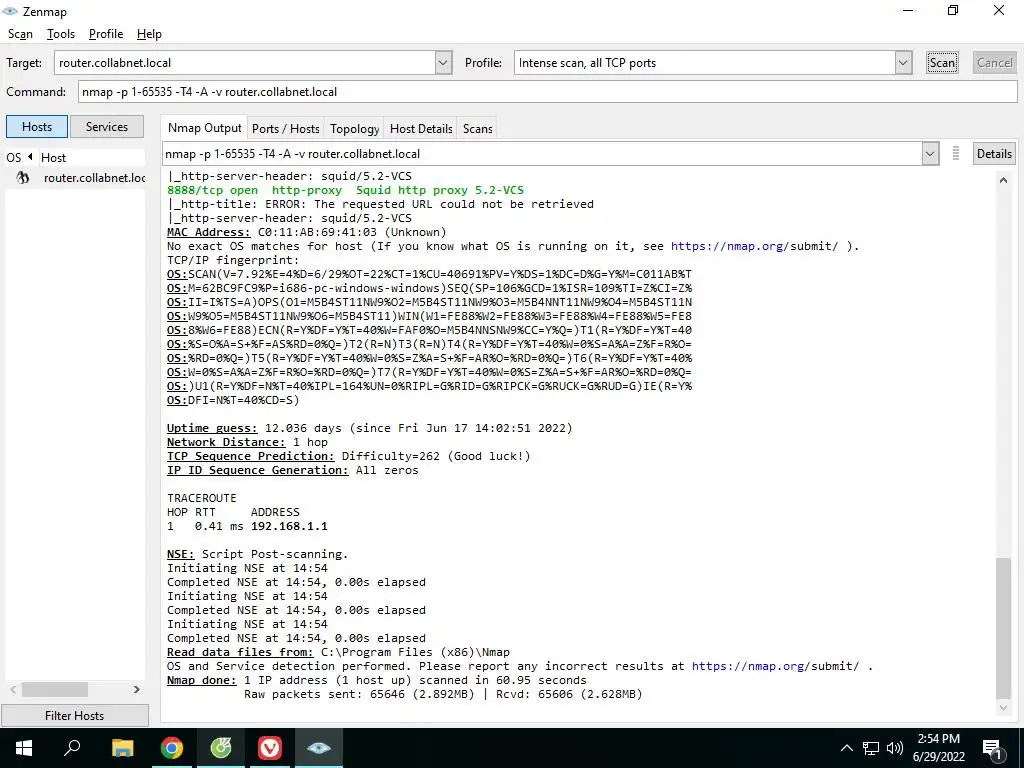Click hosts list scroll left arrow
This screenshot has height=768, width=1024.
point(13,690)
